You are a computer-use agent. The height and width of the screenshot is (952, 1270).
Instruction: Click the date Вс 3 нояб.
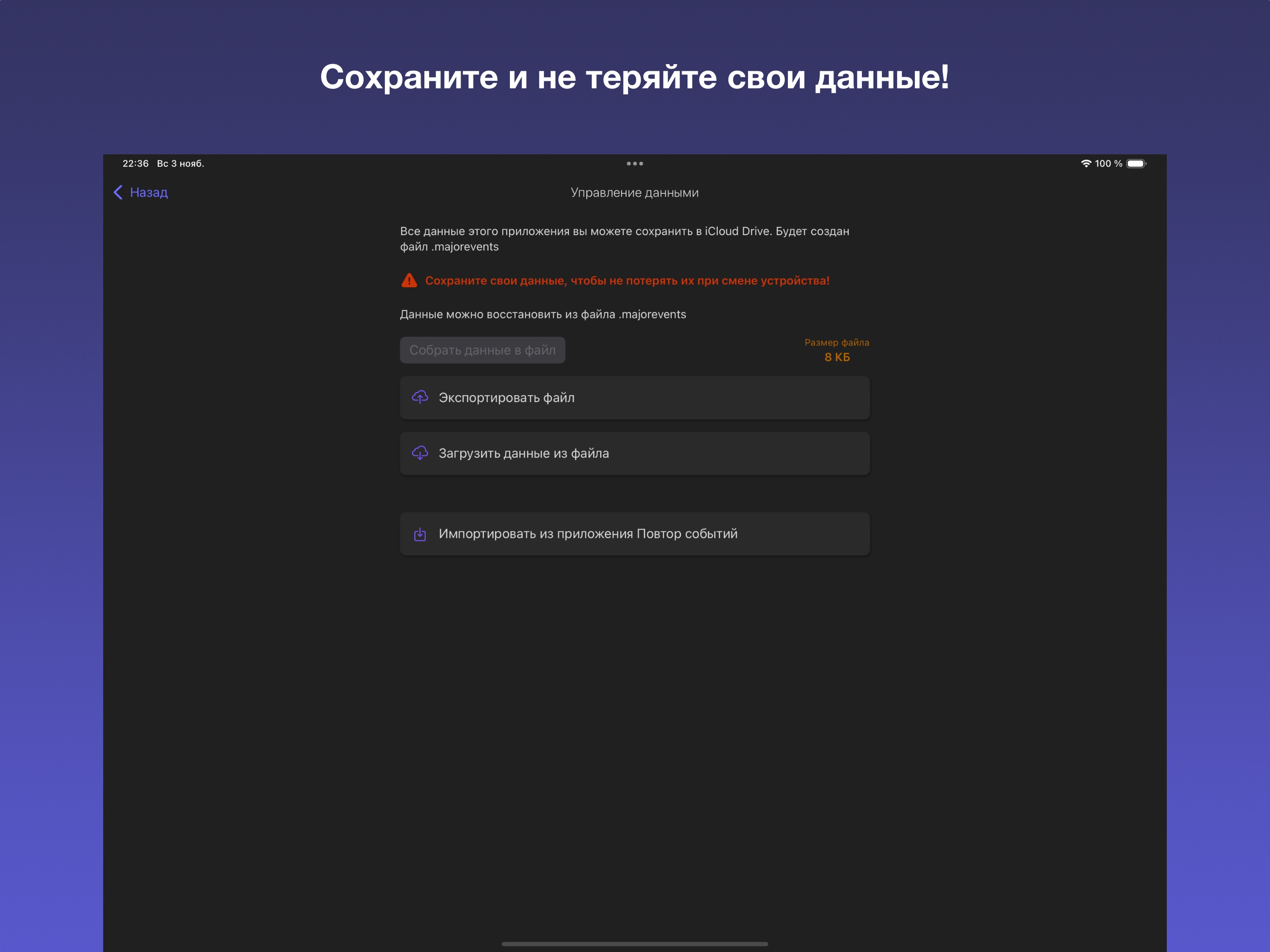180,164
